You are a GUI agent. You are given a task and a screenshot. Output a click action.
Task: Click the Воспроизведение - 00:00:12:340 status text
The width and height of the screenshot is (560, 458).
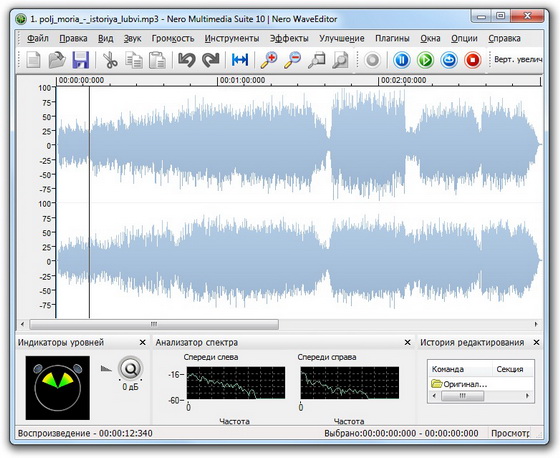pos(85,433)
